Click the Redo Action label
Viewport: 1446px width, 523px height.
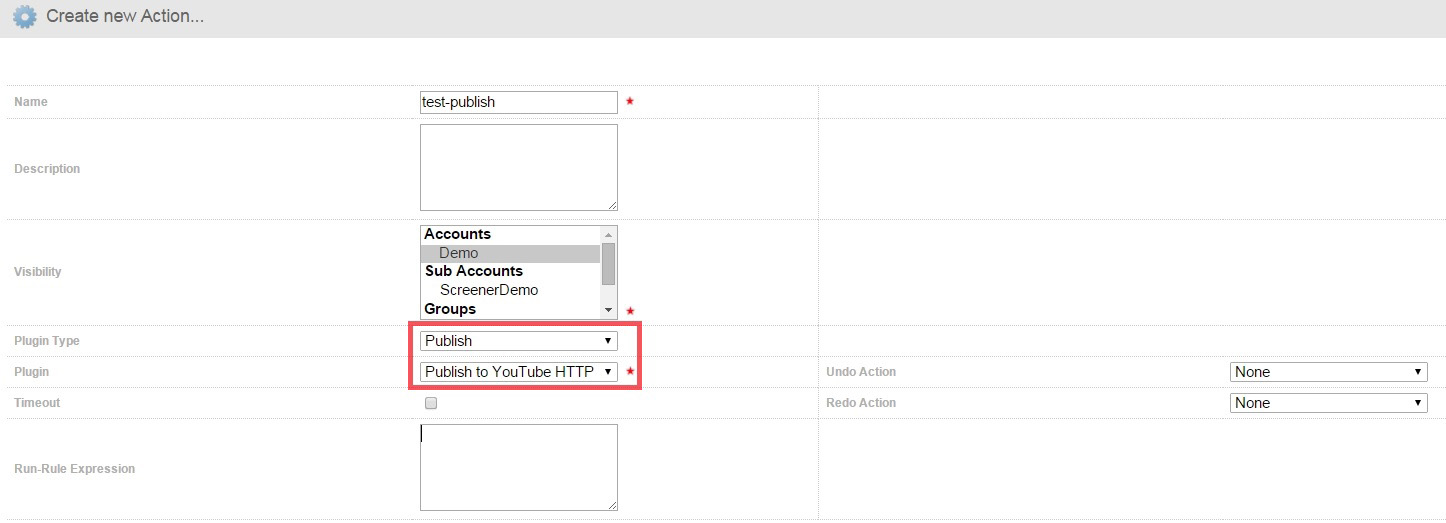(x=861, y=403)
